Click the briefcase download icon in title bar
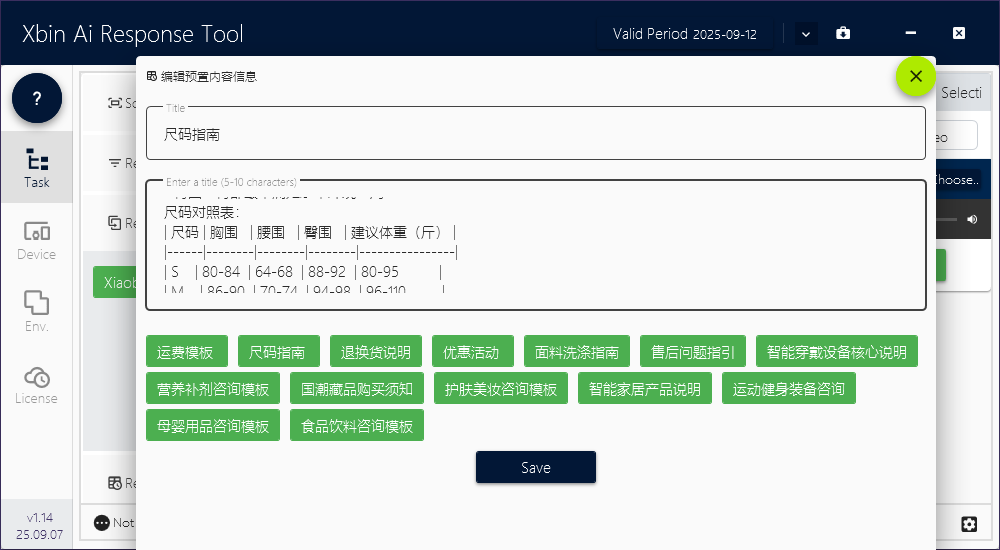 click(843, 33)
